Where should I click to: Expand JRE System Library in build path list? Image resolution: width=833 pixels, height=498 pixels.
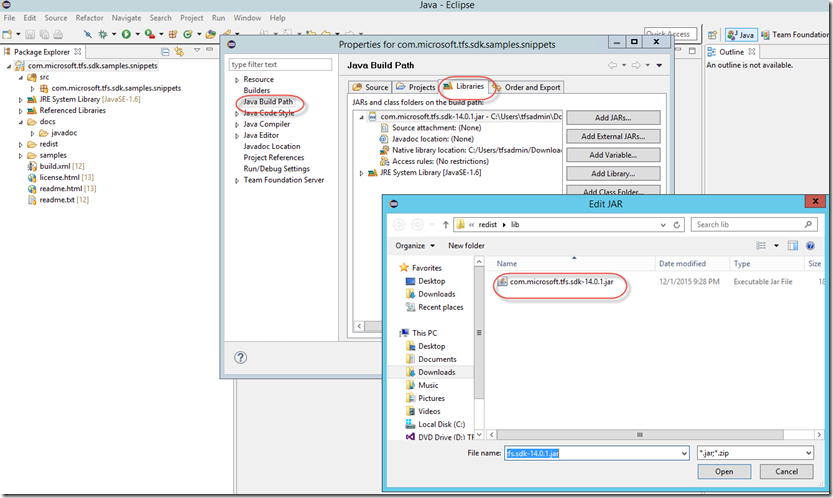click(361, 173)
